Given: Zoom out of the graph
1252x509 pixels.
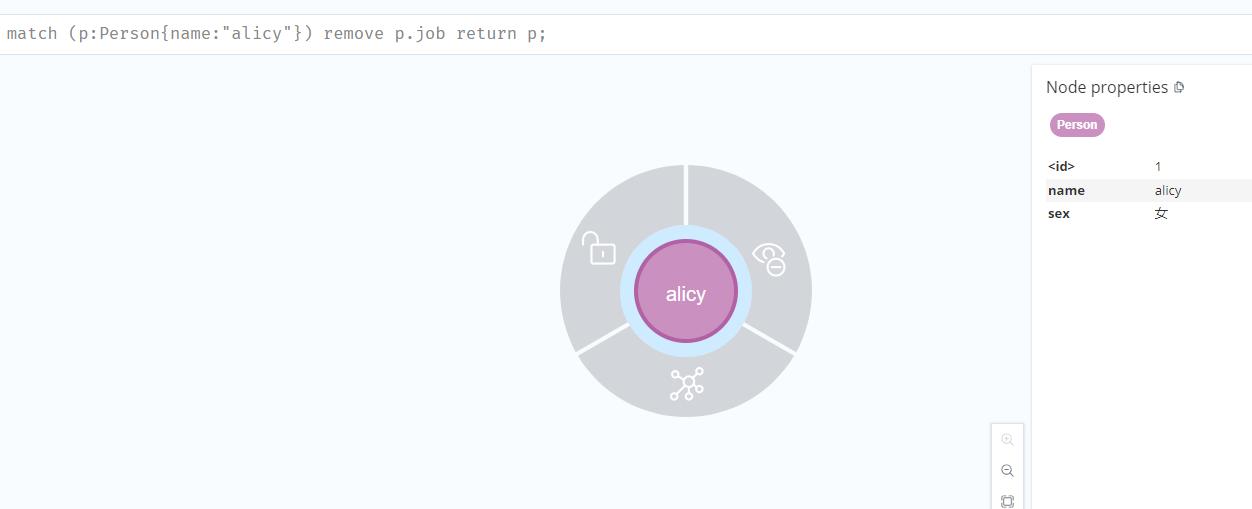Looking at the screenshot, I should click(x=1007, y=471).
